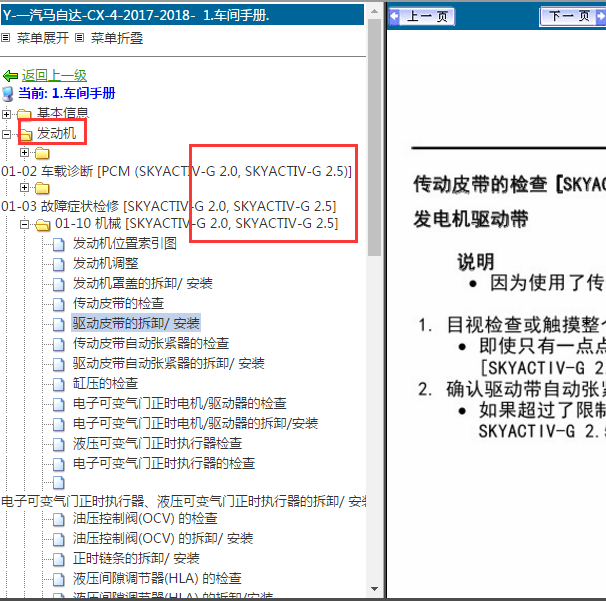606x601 pixels.
Task: Go to previous page with 上一页
Action: 422,17
